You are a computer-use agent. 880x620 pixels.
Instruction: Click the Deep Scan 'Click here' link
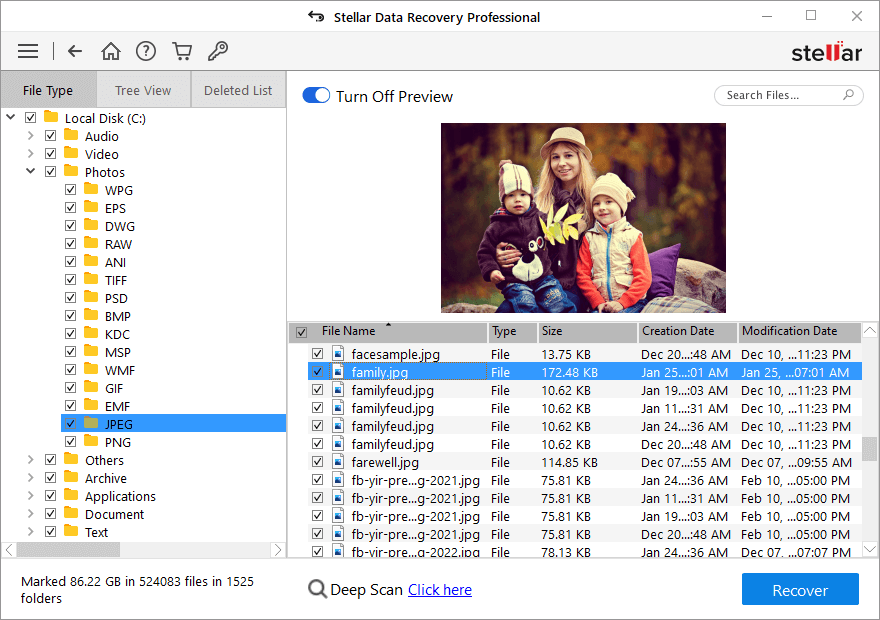439,589
